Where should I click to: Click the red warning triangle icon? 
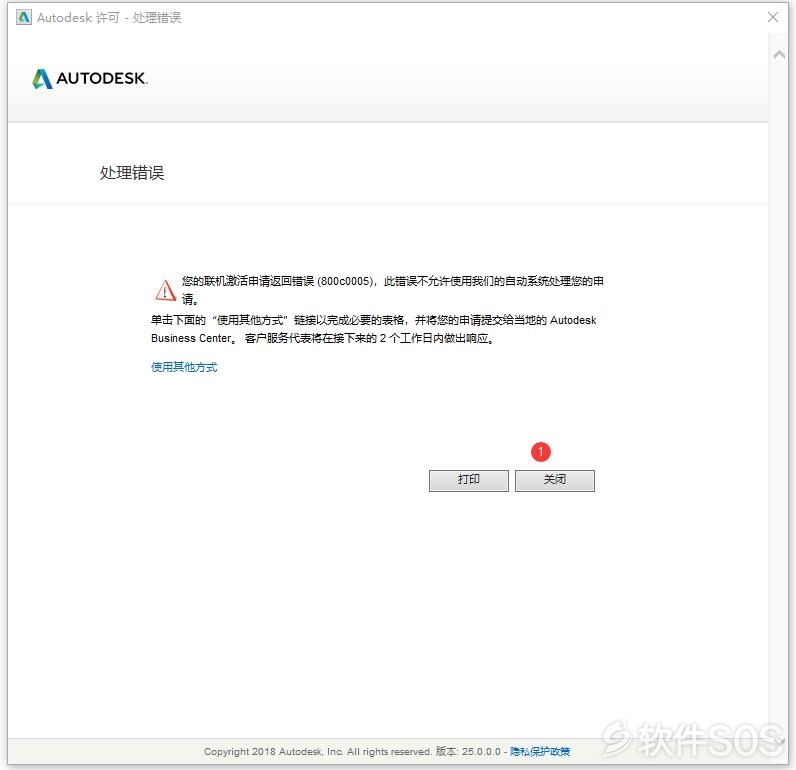tap(165, 290)
